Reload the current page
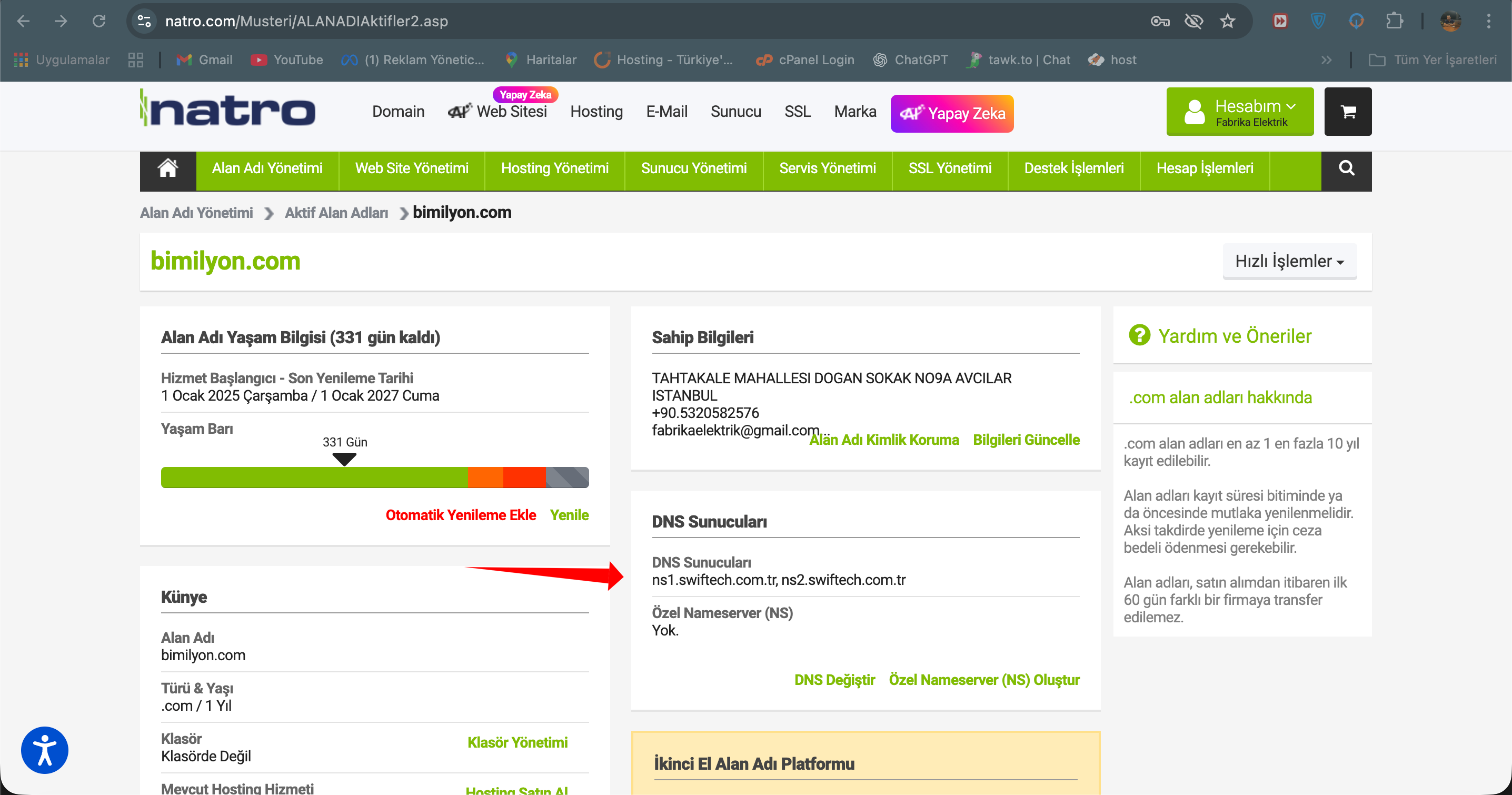Viewport: 1512px width, 795px height. click(98, 21)
